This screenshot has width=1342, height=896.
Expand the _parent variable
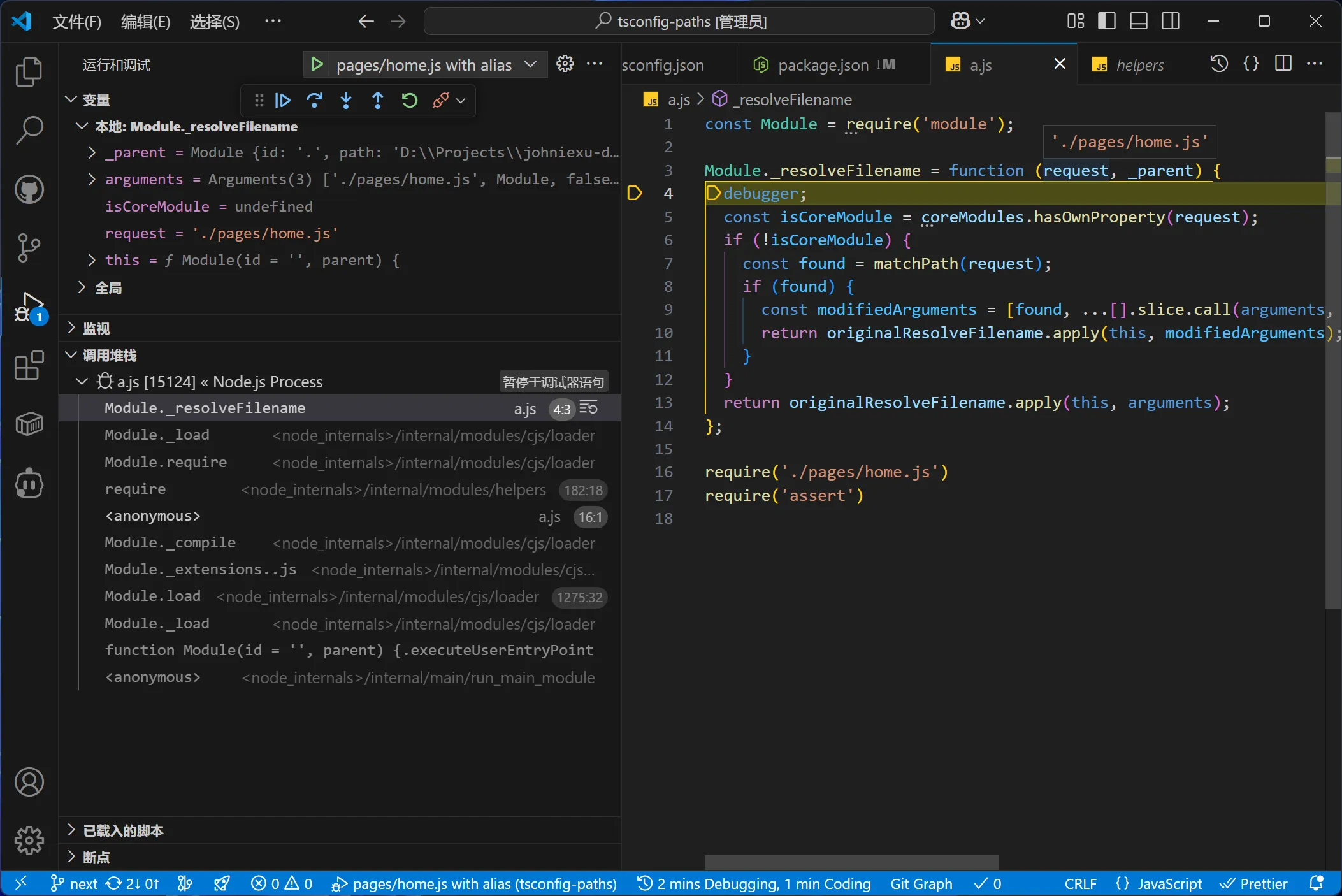[x=92, y=153]
